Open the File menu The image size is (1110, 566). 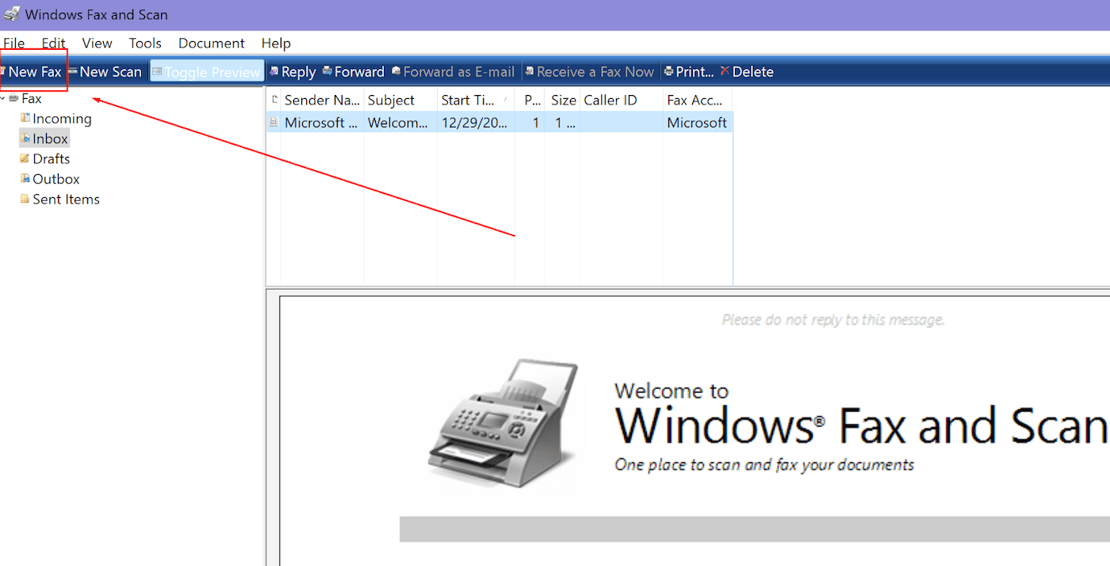coord(14,43)
